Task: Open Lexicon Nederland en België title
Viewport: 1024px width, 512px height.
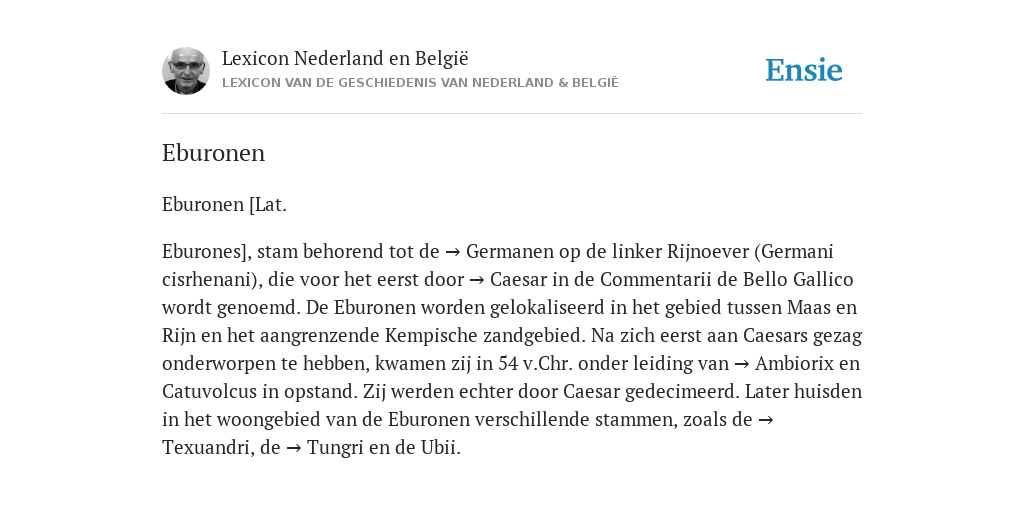Action: 345,58
